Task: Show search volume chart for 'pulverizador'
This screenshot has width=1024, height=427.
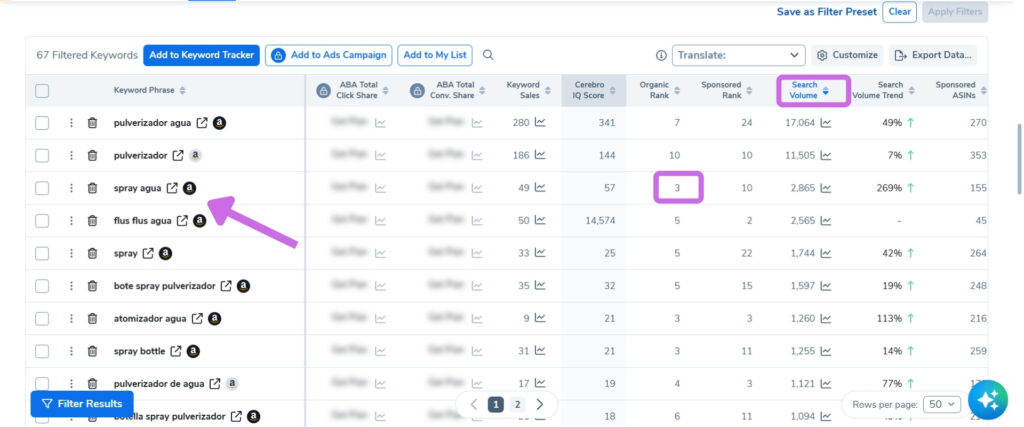Action: (x=826, y=155)
